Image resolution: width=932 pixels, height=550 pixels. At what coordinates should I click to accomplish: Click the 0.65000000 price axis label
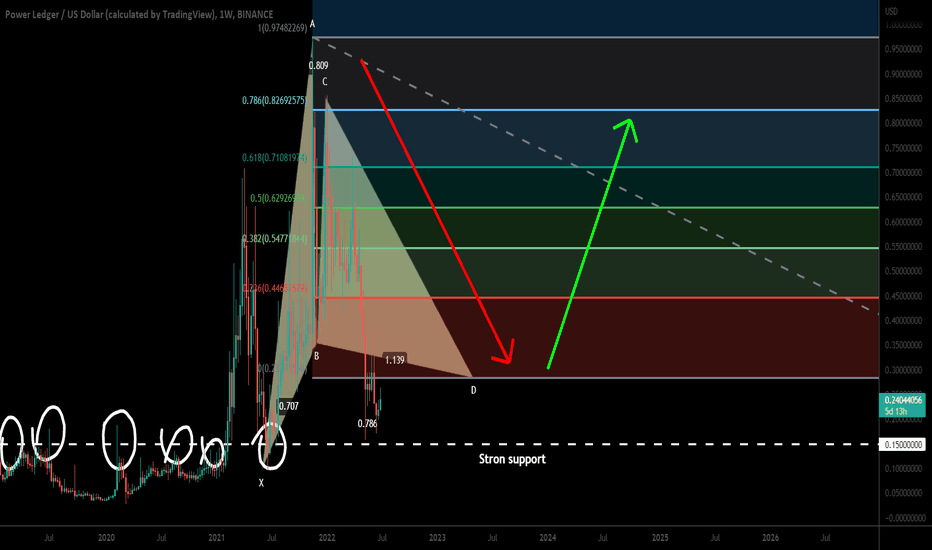(x=903, y=197)
